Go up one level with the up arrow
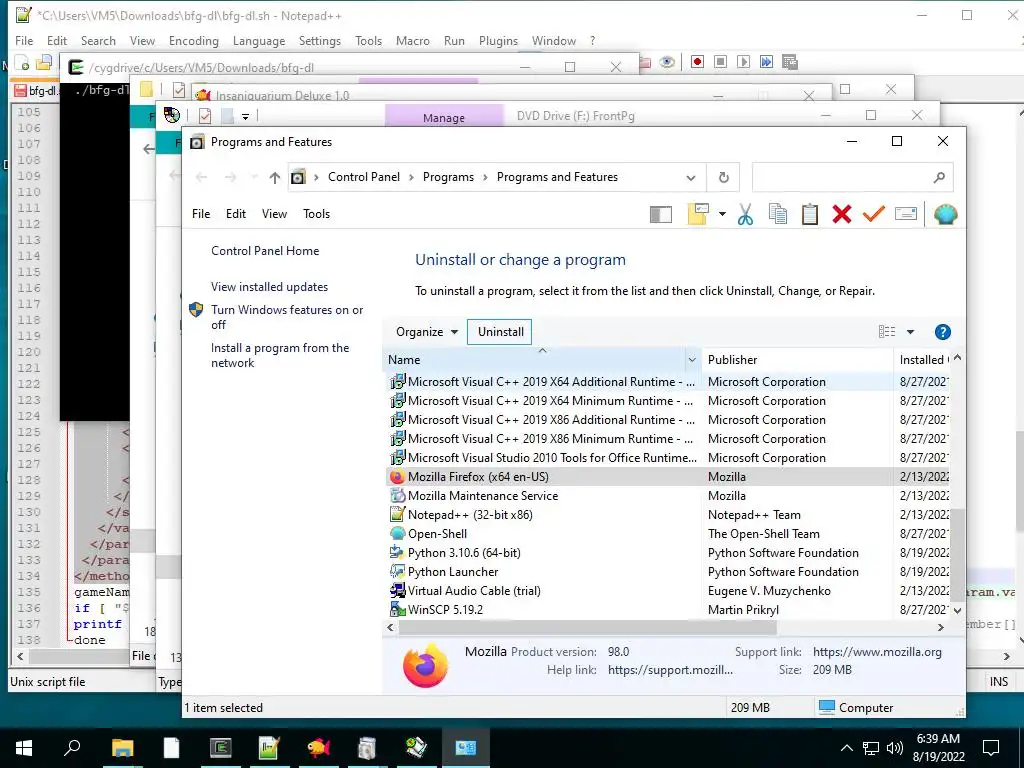The image size is (1024, 768). (274, 178)
